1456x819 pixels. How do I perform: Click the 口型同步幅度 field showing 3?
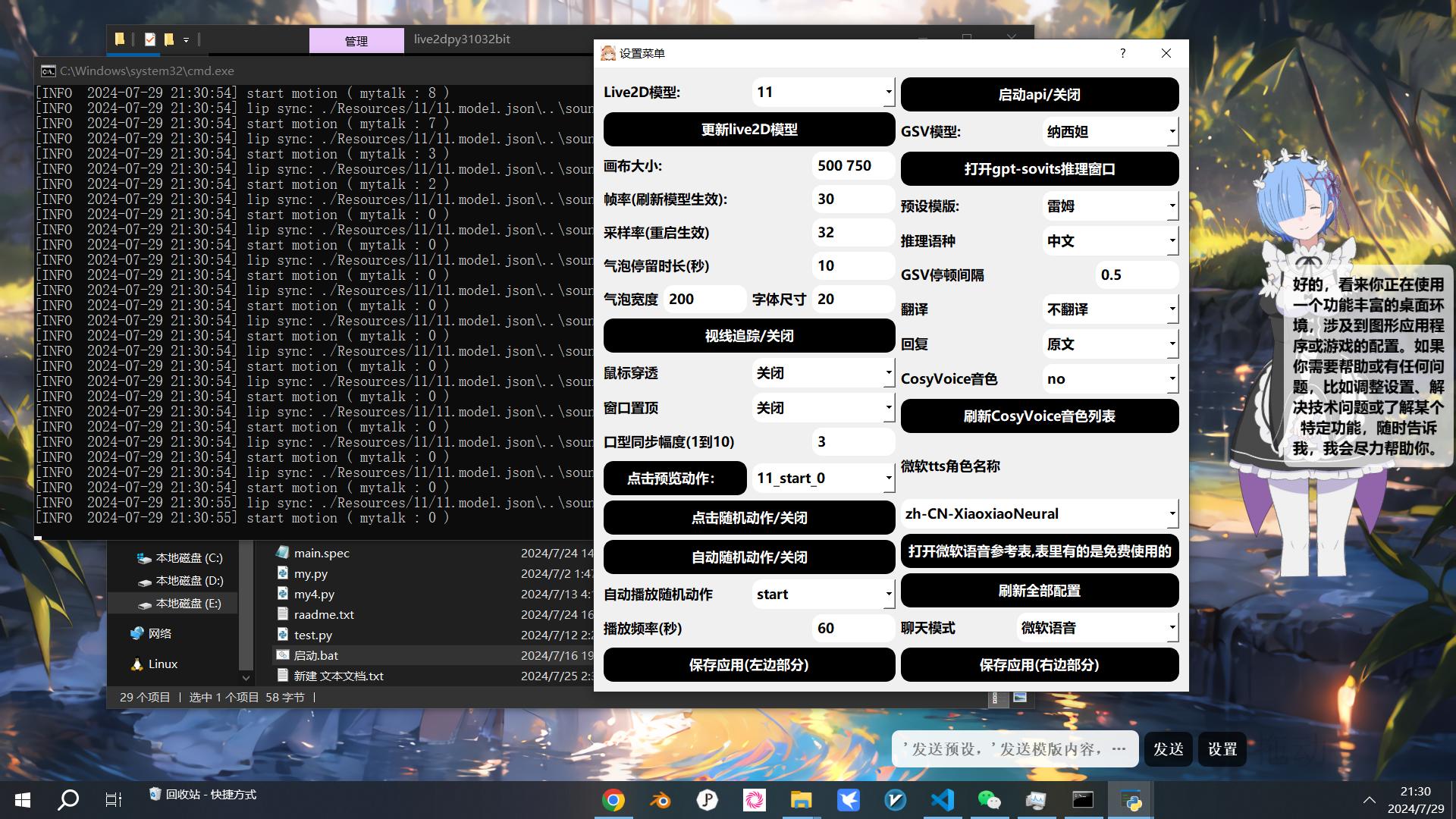[x=853, y=442]
